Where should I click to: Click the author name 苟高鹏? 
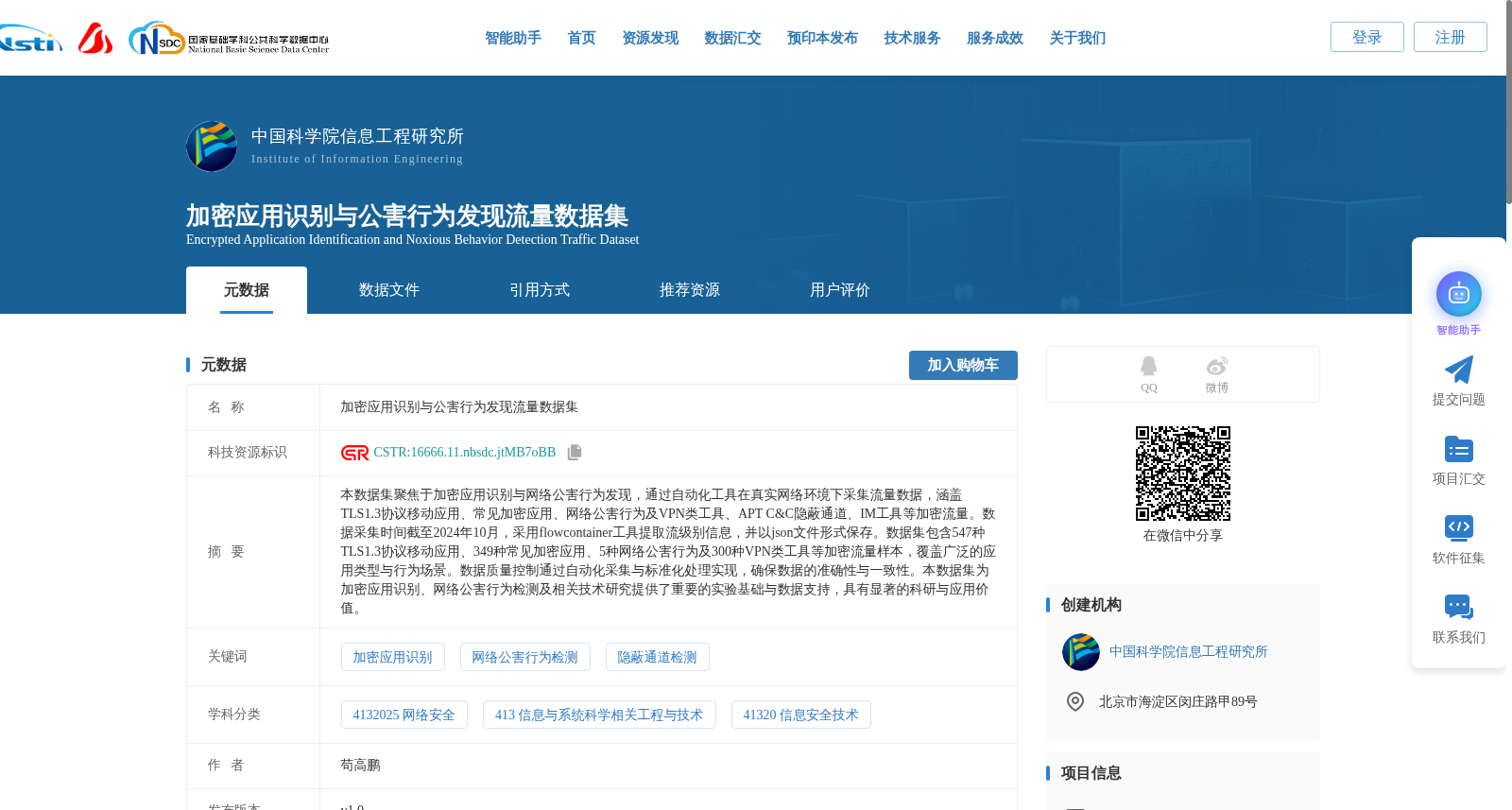coord(360,766)
